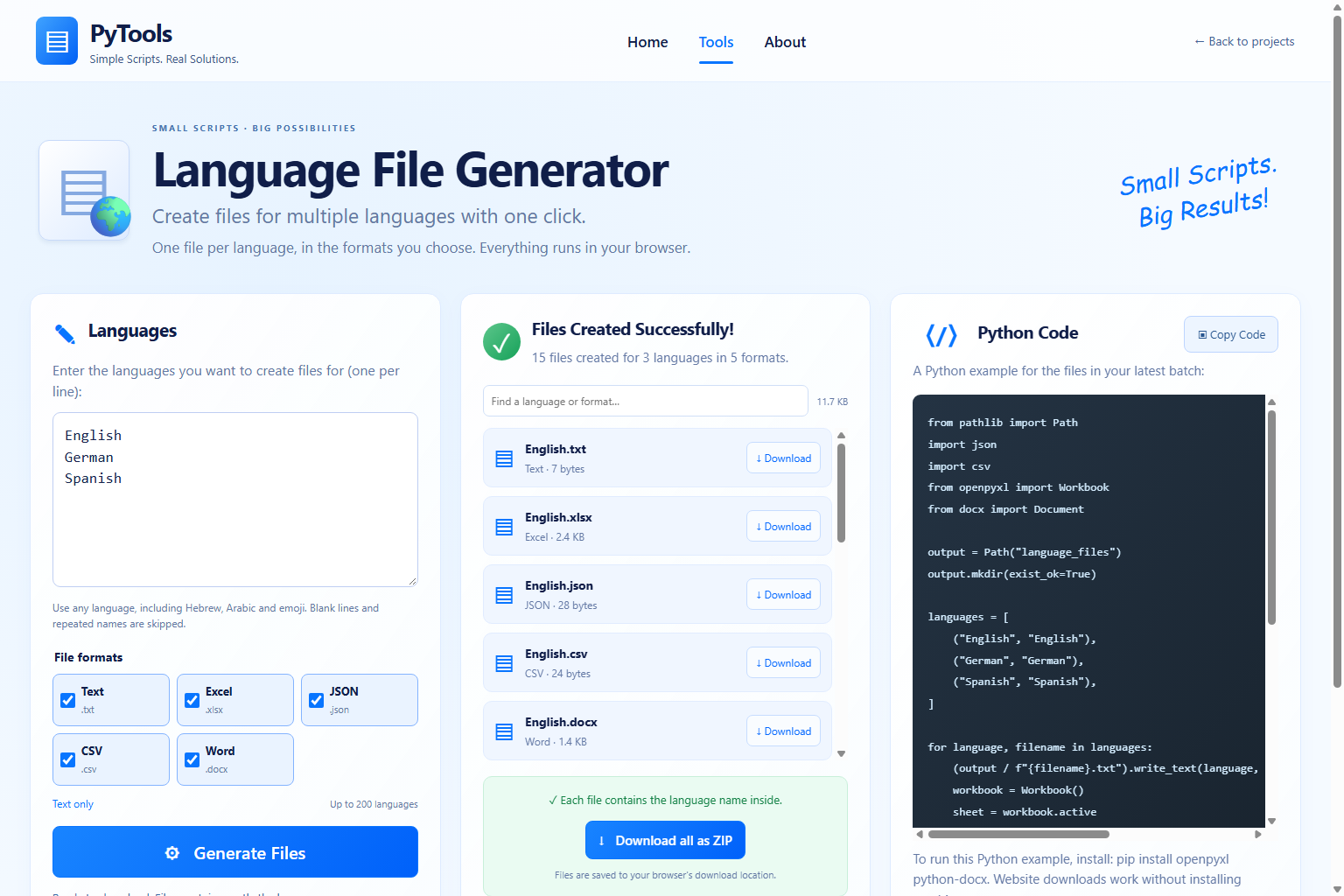Click the Text only link
Viewport: 1344px width, 896px height.
pyautogui.click(x=73, y=804)
